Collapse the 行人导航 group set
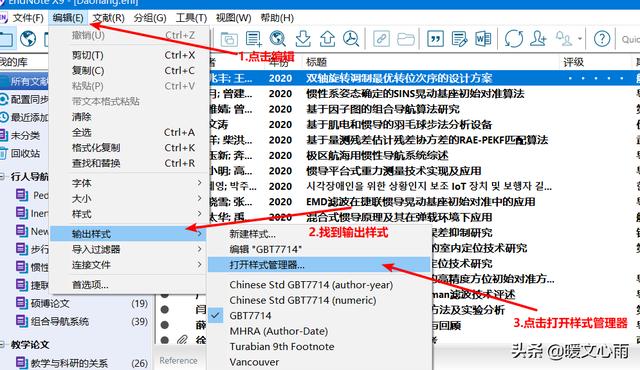 tap(2, 177)
